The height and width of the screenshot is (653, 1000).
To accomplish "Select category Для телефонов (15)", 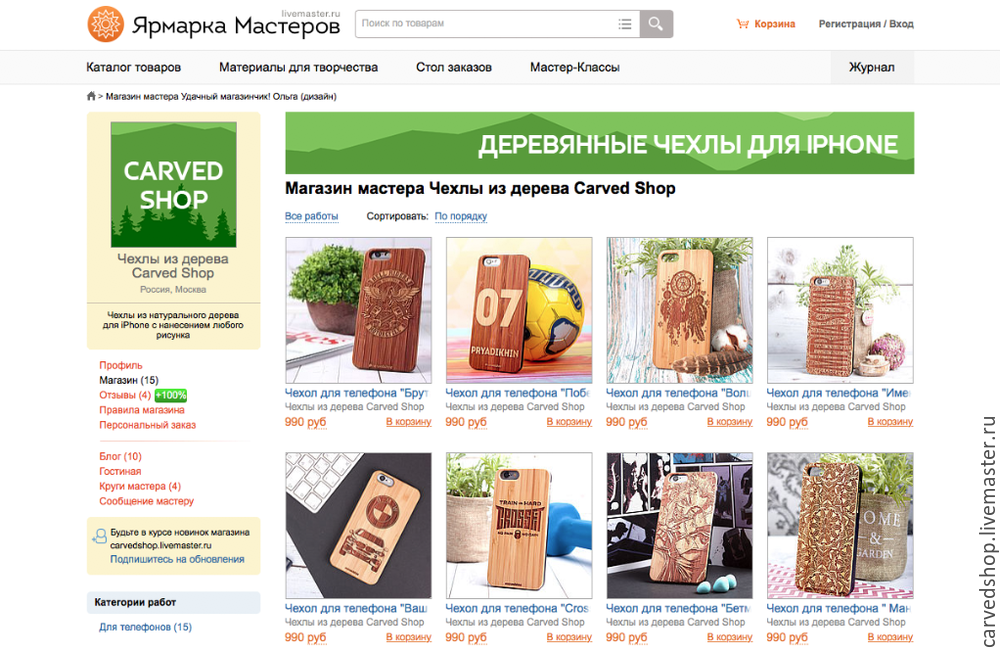I will click(x=145, y=627).
